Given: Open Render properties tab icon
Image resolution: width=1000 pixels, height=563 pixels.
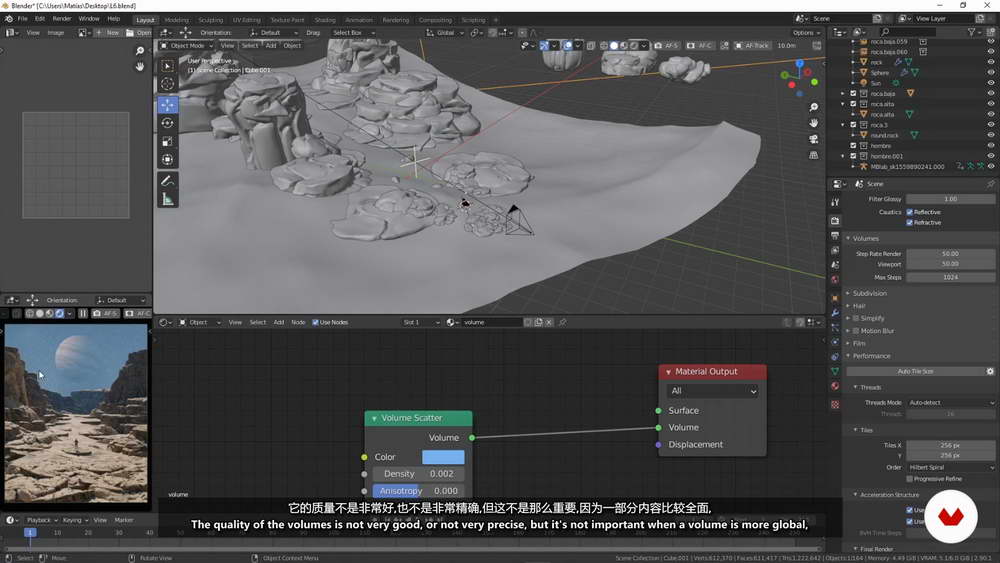Looking at the screenshot, I should [x=835, y=221].
